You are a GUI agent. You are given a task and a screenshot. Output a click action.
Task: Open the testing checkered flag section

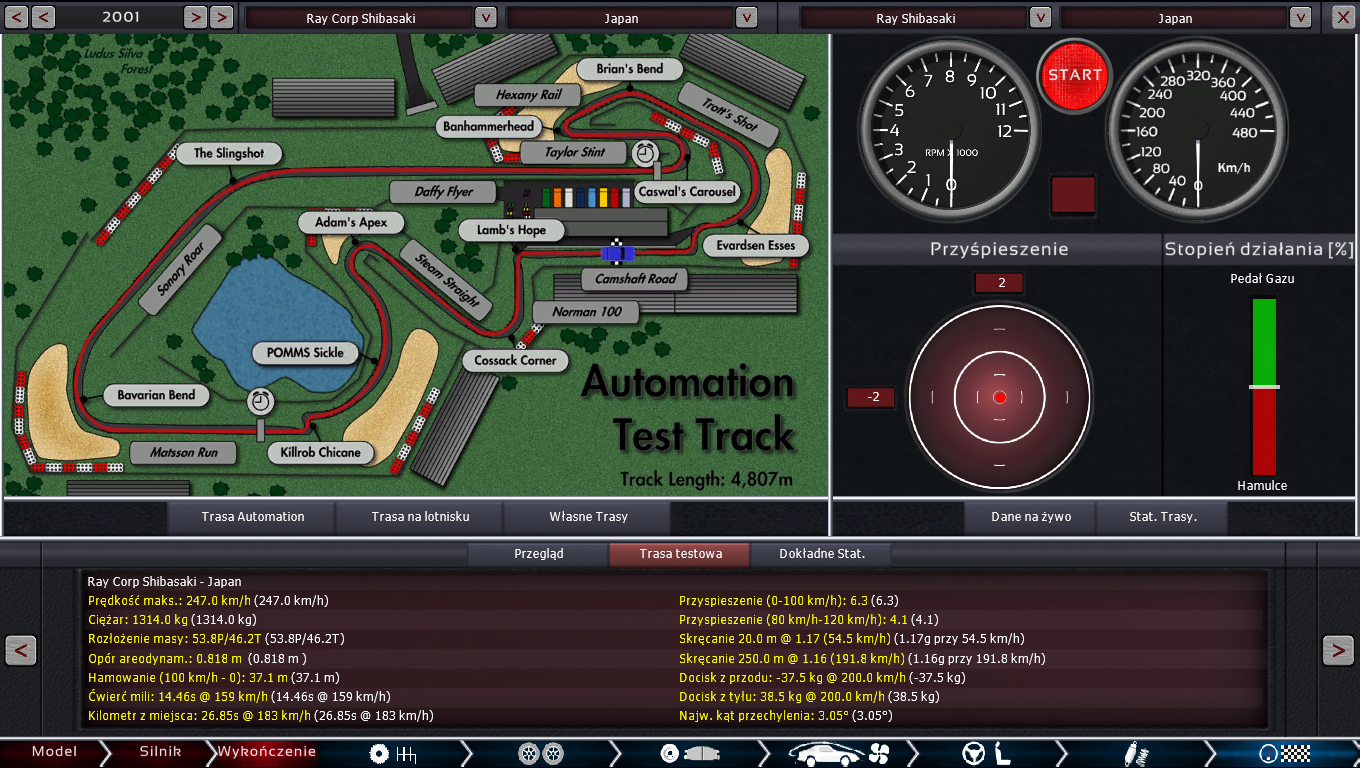click(x=1284, y=753)
